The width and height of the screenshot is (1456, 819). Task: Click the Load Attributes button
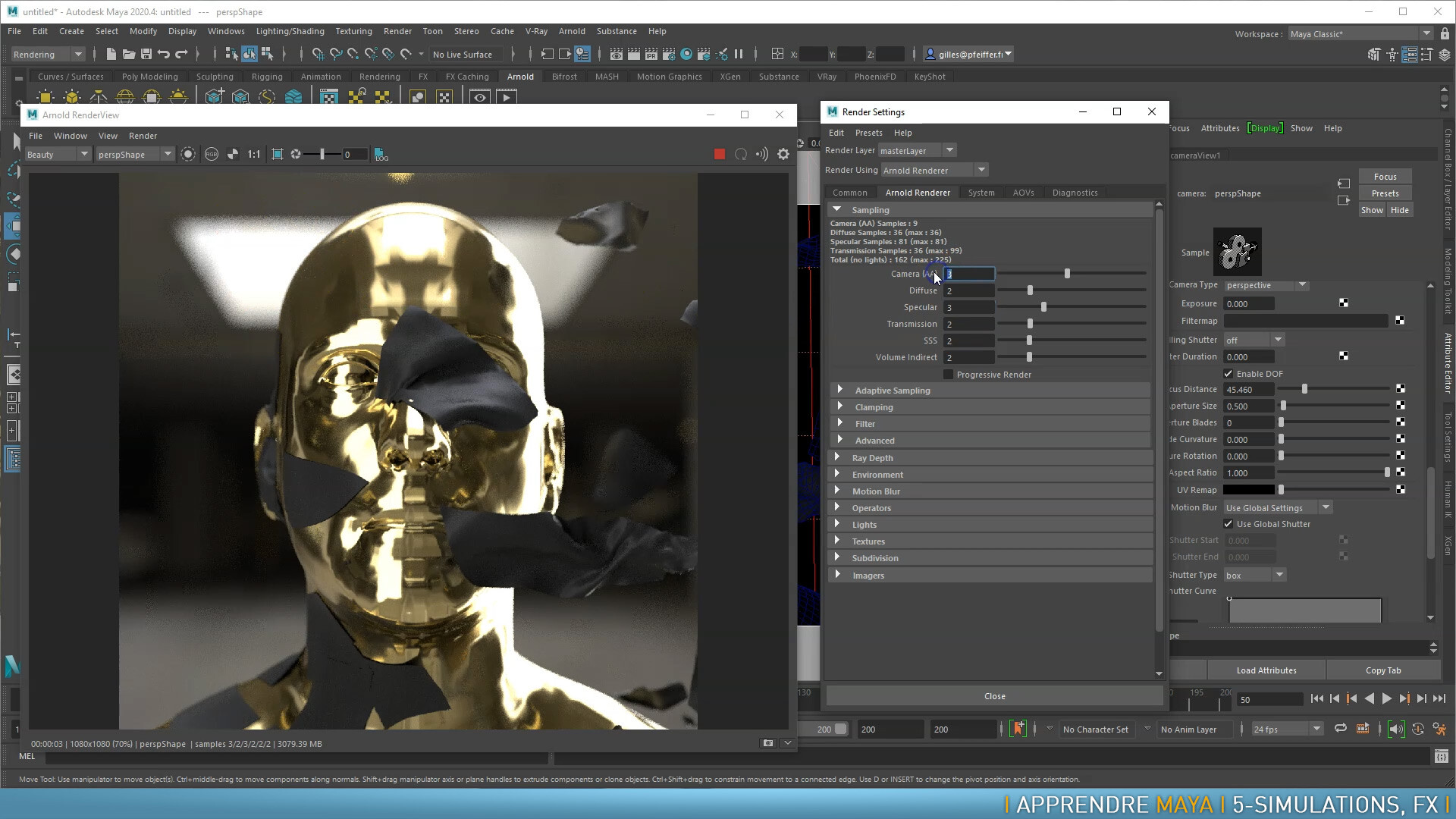[1265, 670]
